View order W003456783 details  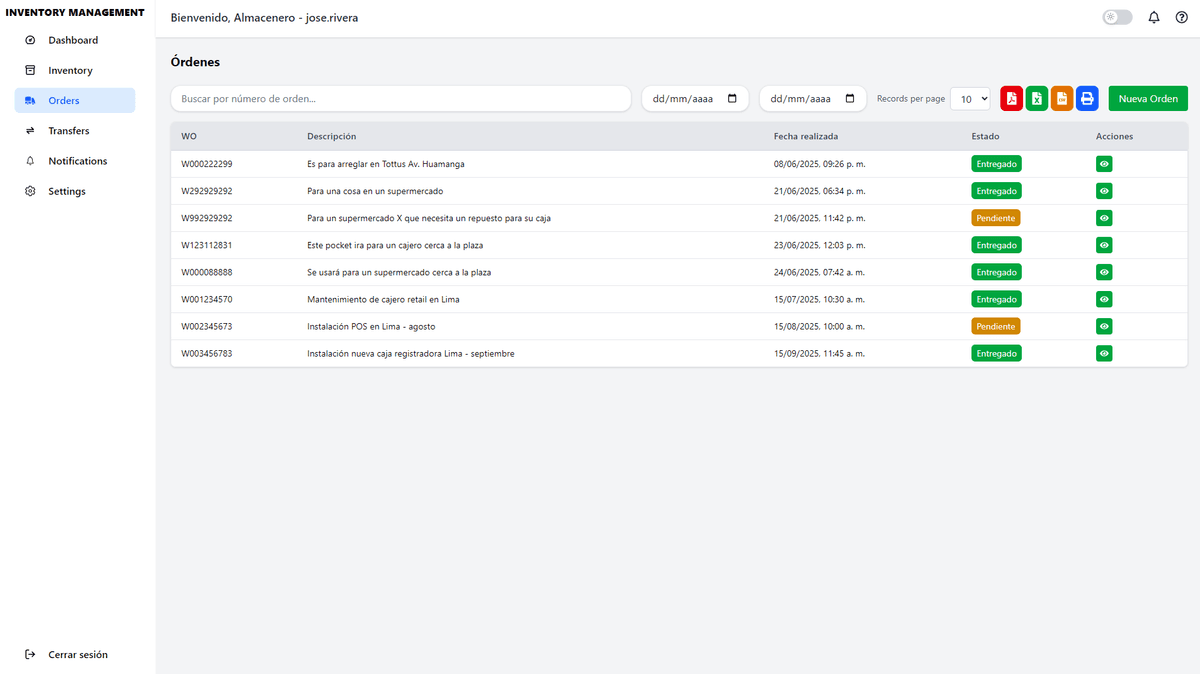(x=1104, y=353)
